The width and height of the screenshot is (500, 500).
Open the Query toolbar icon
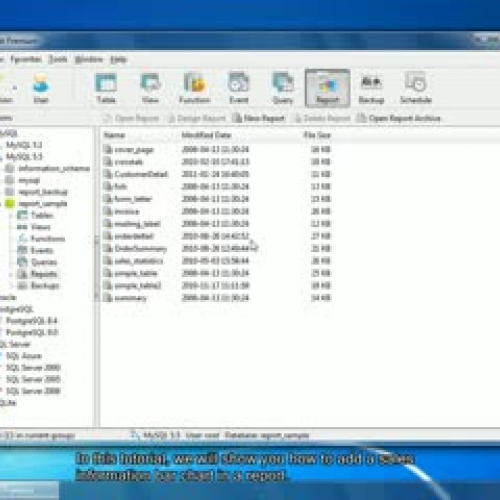point(283,88)
